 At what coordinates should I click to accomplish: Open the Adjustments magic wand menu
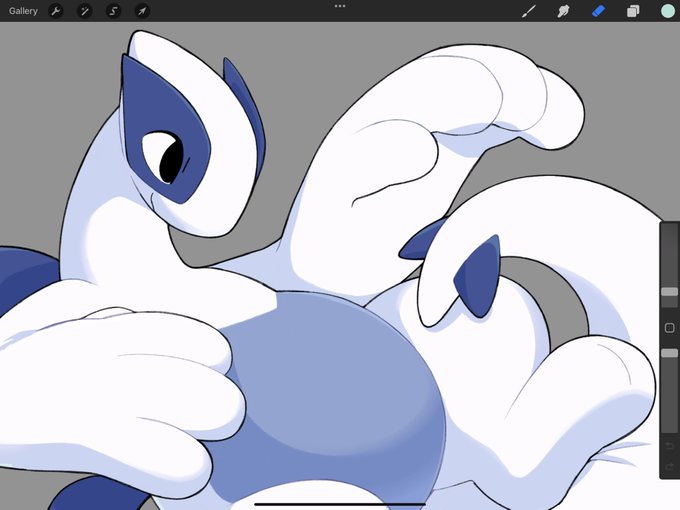(x=85, y=11)
